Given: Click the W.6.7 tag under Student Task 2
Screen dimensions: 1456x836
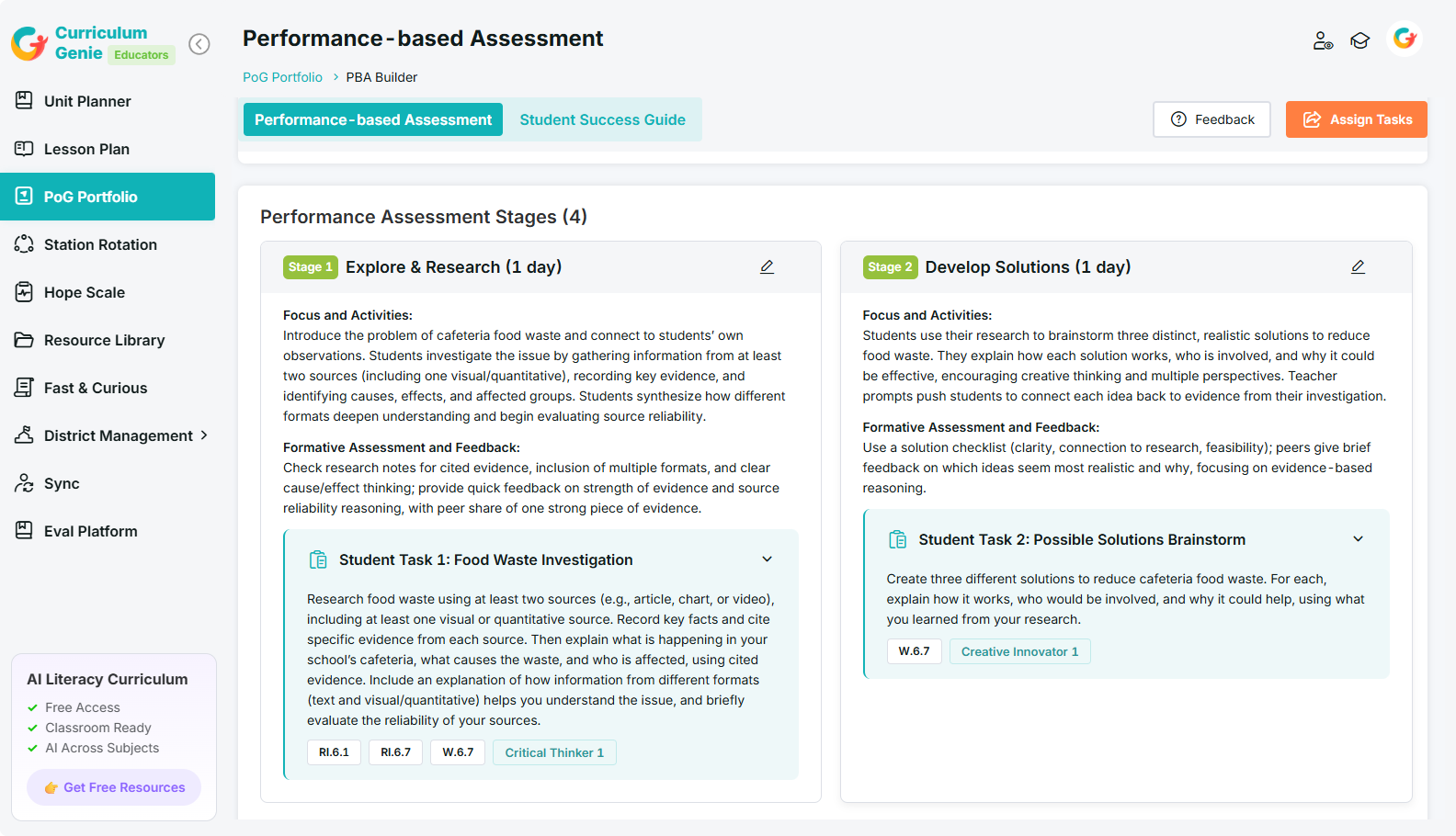Looking at the screenshot, I should click(914, 651).
